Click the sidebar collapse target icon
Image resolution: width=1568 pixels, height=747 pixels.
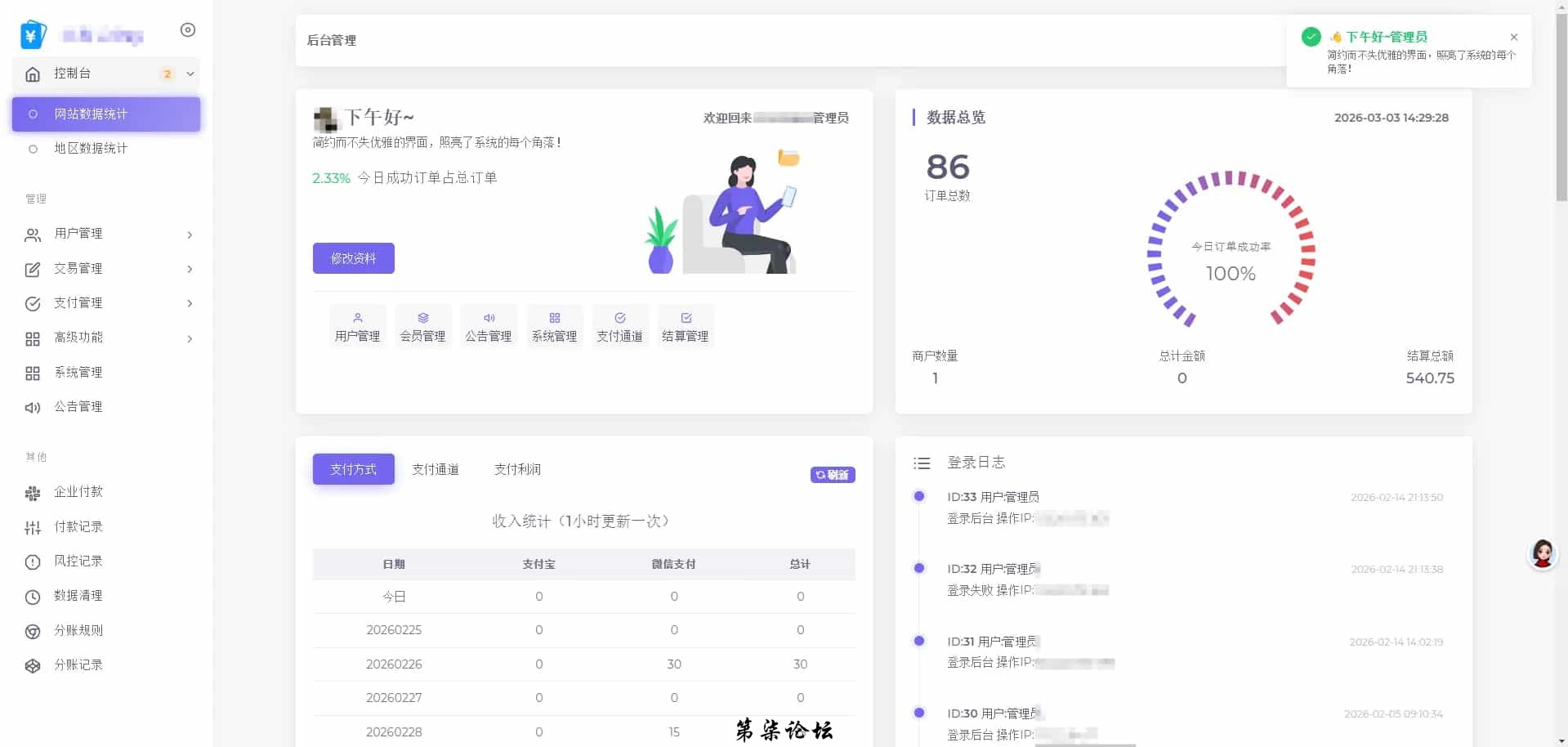tap(187, 30)
